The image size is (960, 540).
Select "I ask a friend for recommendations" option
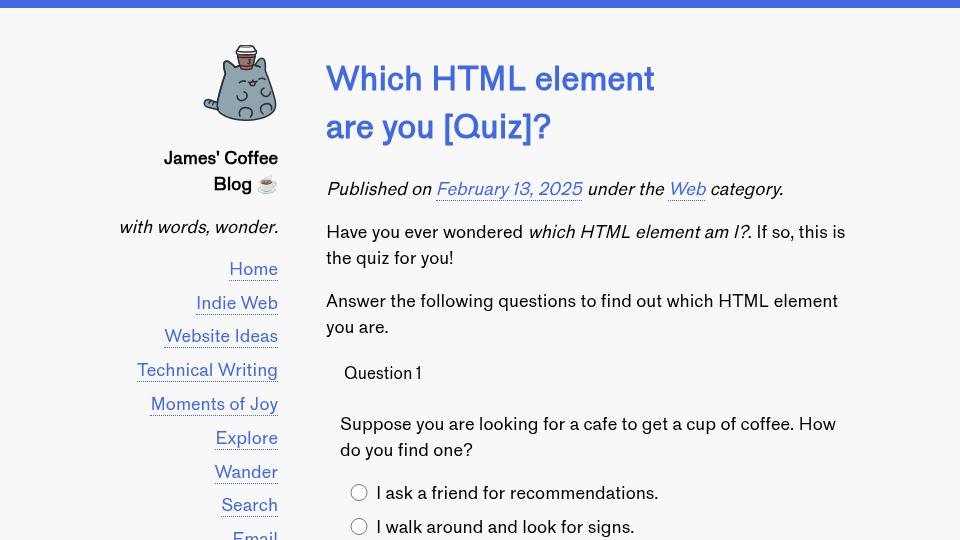[x=359, y=493]
